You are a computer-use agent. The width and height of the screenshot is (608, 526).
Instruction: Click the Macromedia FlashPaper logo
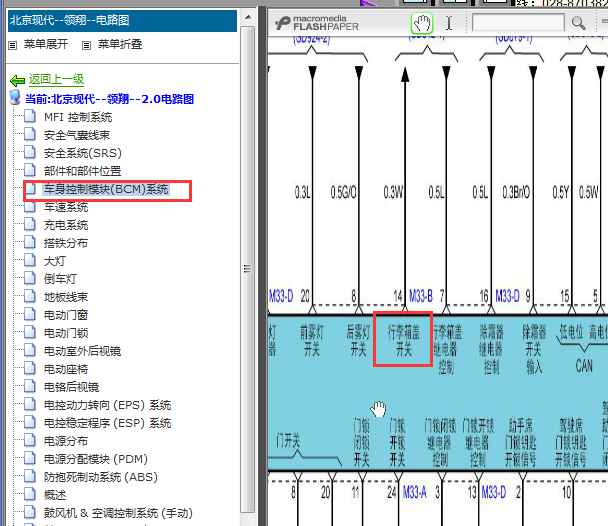[317, 23]
